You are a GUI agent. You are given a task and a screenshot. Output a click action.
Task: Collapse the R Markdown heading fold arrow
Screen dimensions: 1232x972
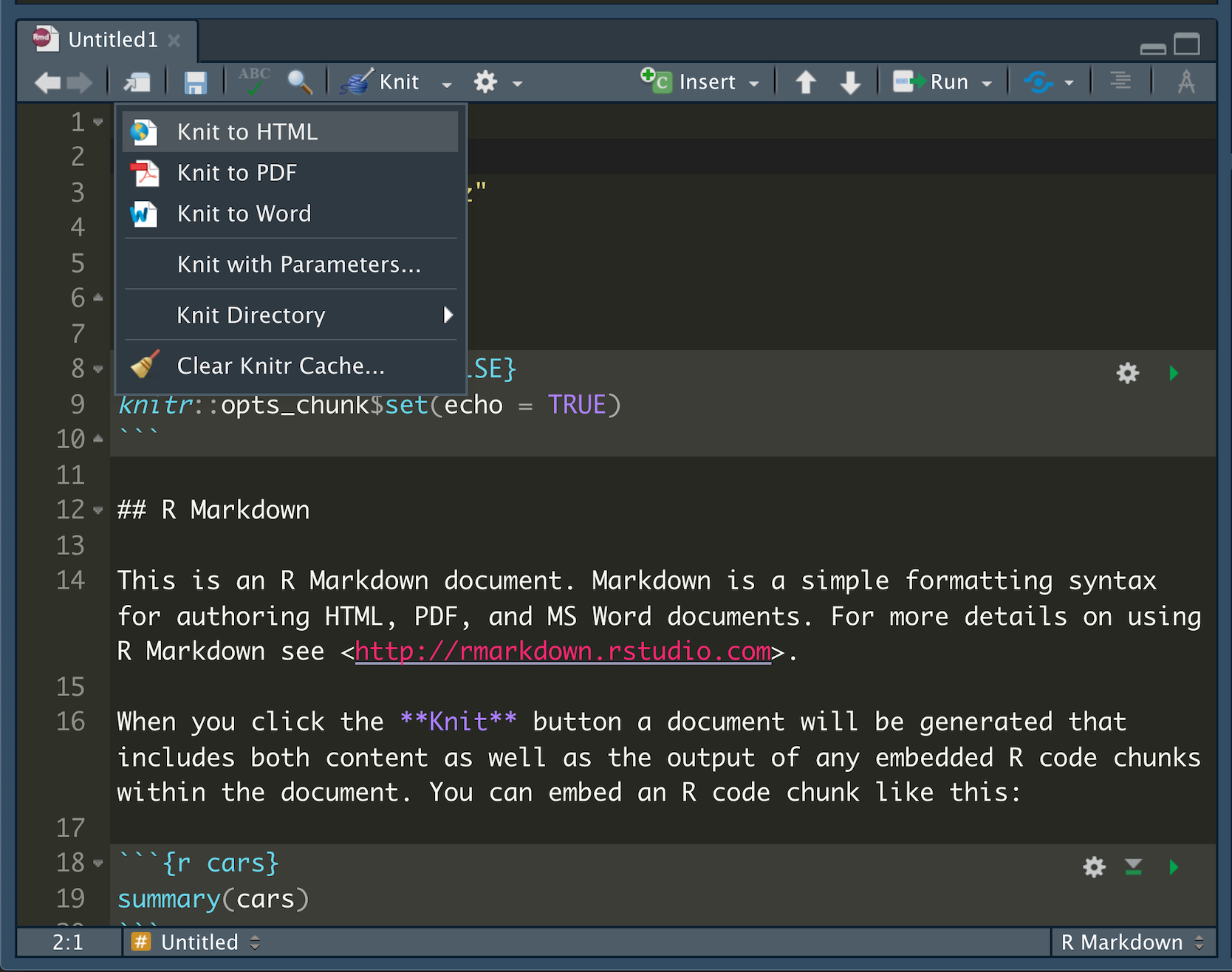tap(98, 510)
